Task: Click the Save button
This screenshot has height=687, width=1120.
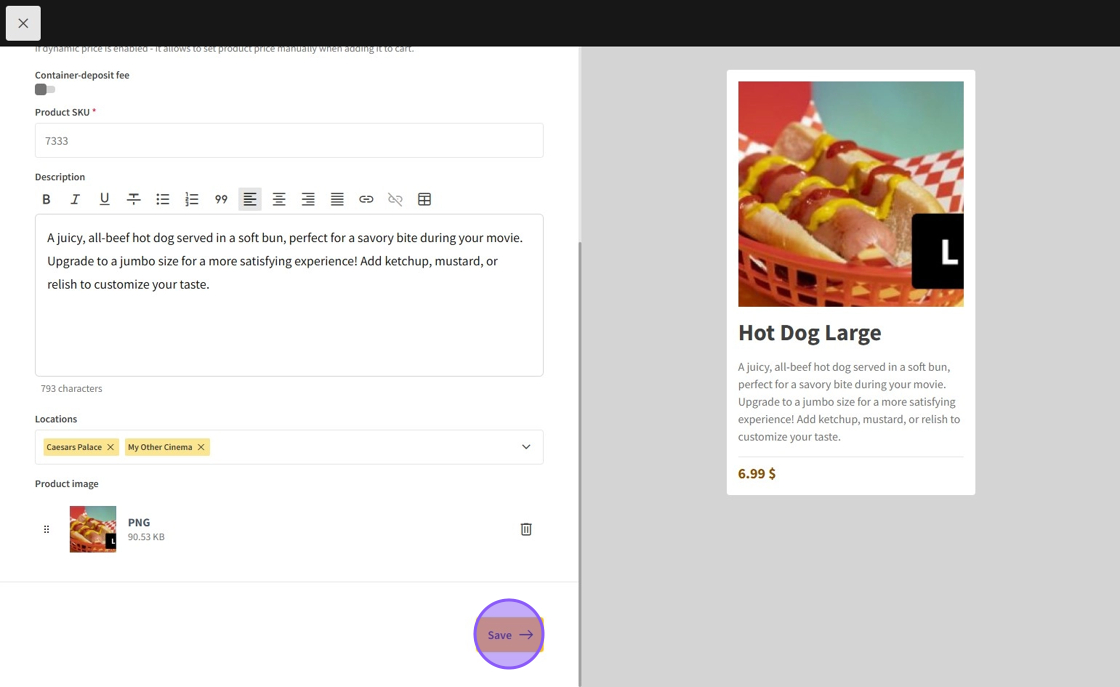Action: pyautogui.click(x=509, y=635)
